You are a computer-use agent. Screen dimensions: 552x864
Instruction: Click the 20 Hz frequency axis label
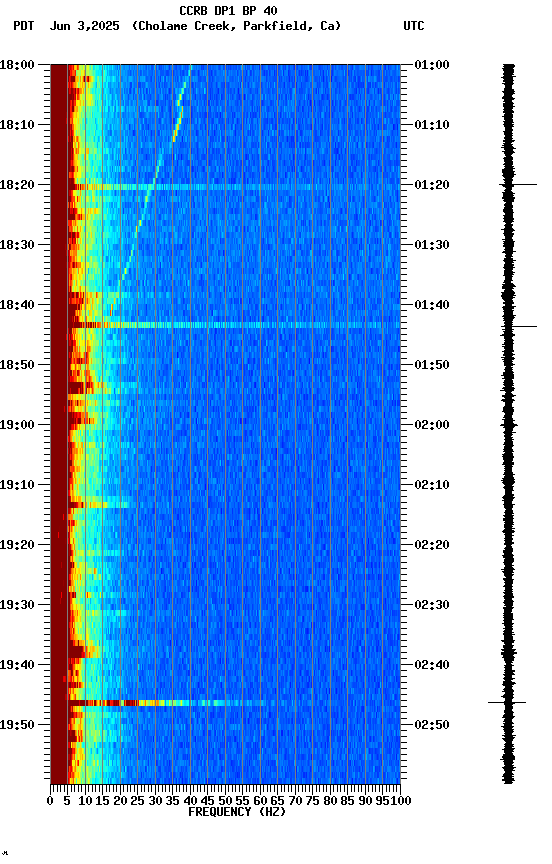point(120,801)
